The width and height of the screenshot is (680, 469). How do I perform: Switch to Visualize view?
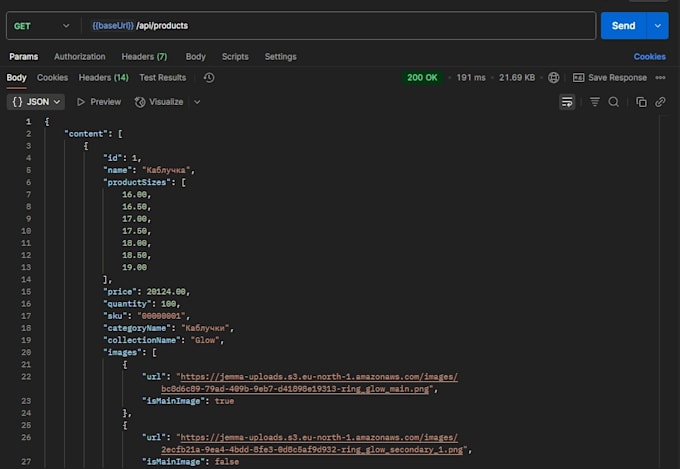pos(159,102)
